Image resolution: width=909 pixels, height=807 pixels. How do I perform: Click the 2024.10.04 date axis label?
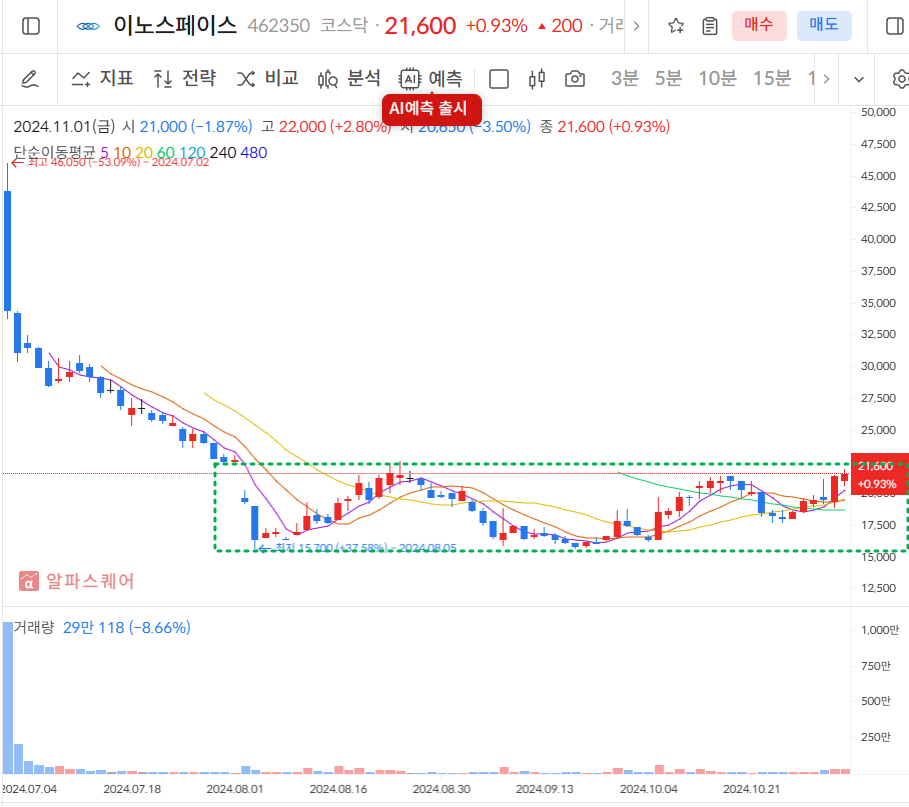click(648, 789)
